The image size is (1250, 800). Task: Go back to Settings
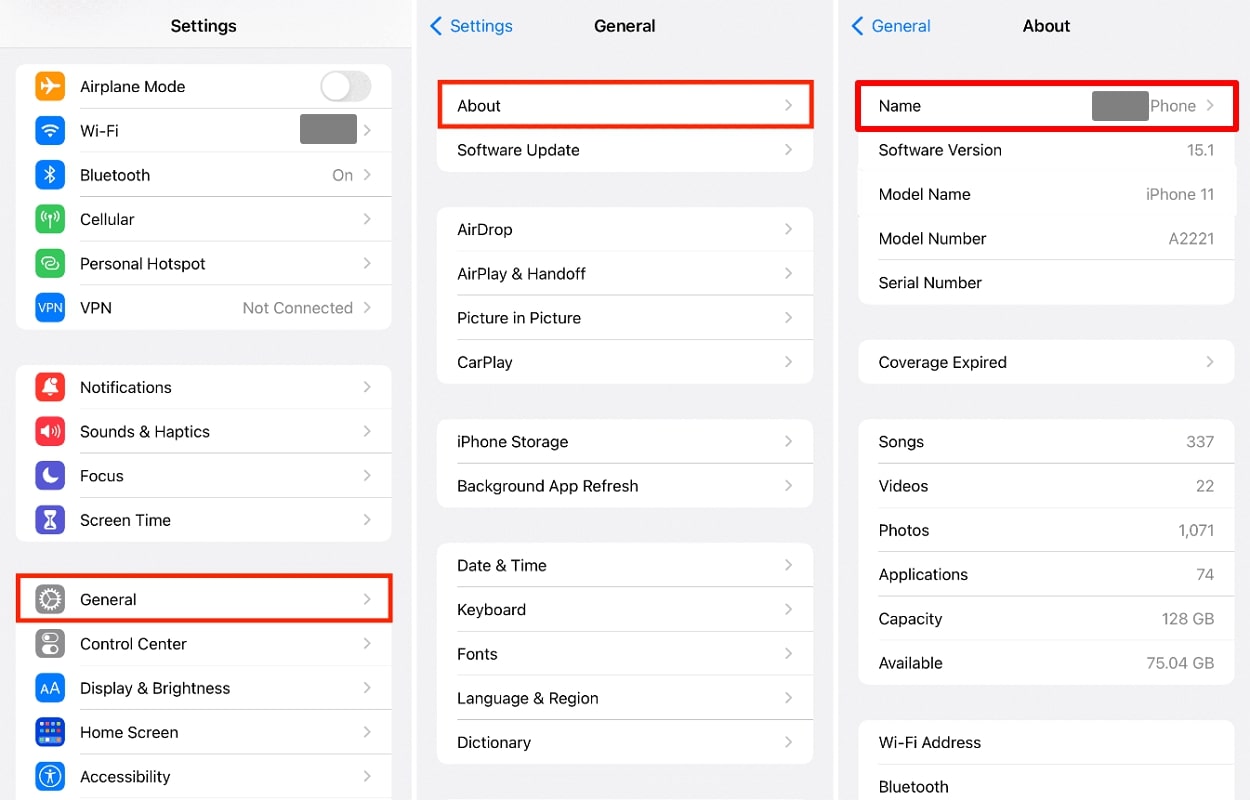click(471, 27)
